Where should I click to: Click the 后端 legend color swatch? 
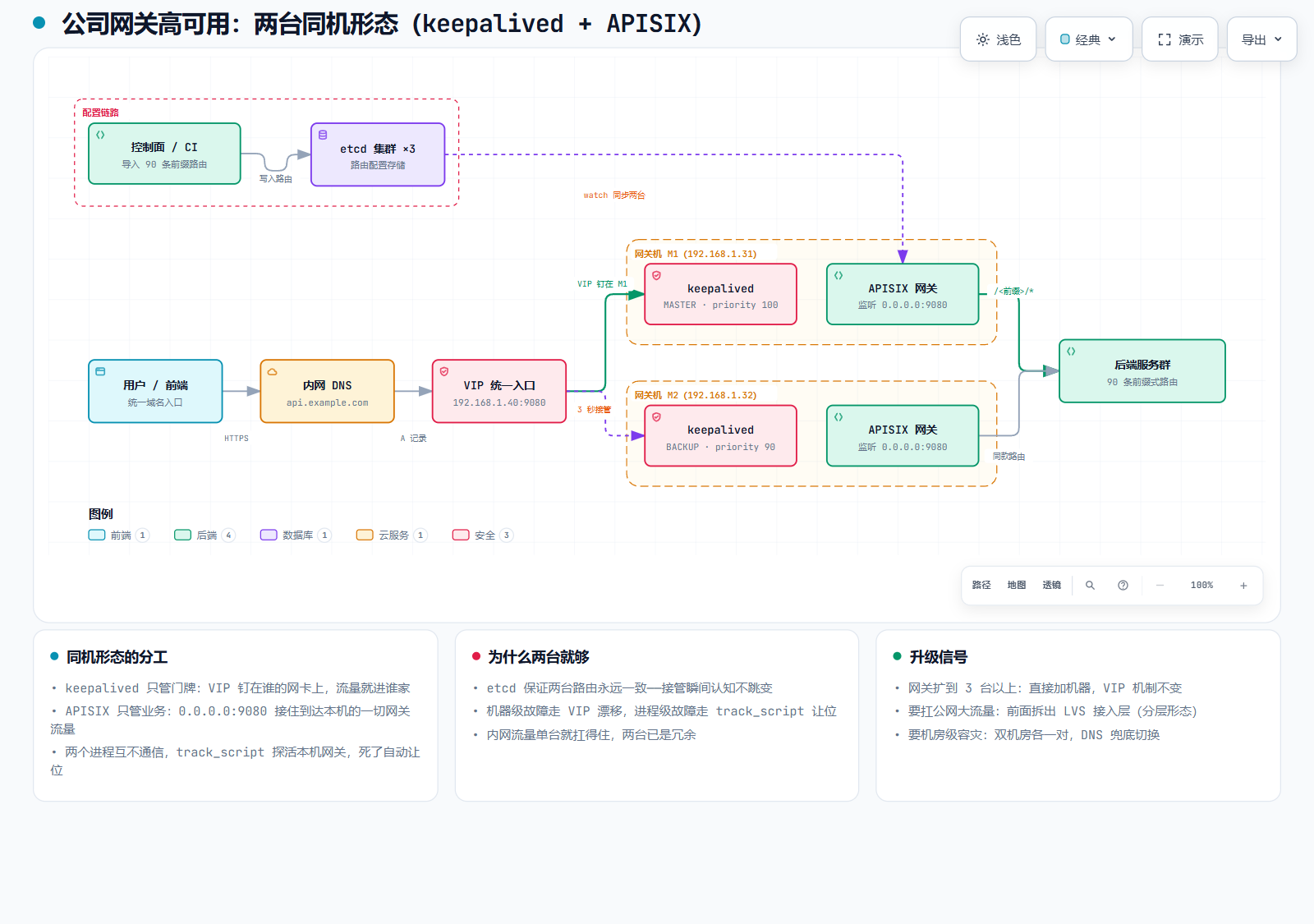click(x=182, y=536)
